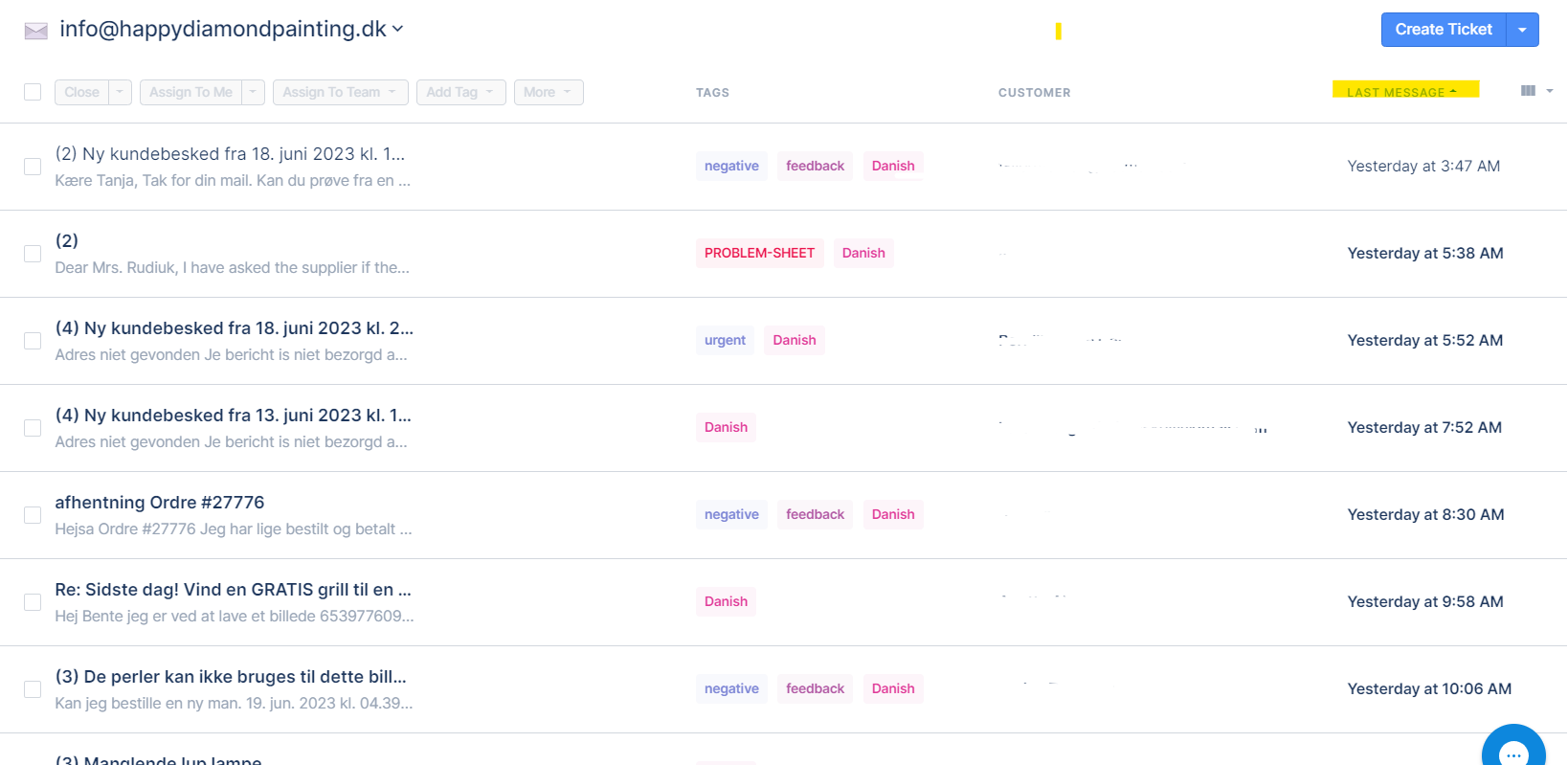Viewport: 1568px width, 765px height.
Task: Expand the Create Ticket dropdown arrow
Action: (x=1522, y=30)
